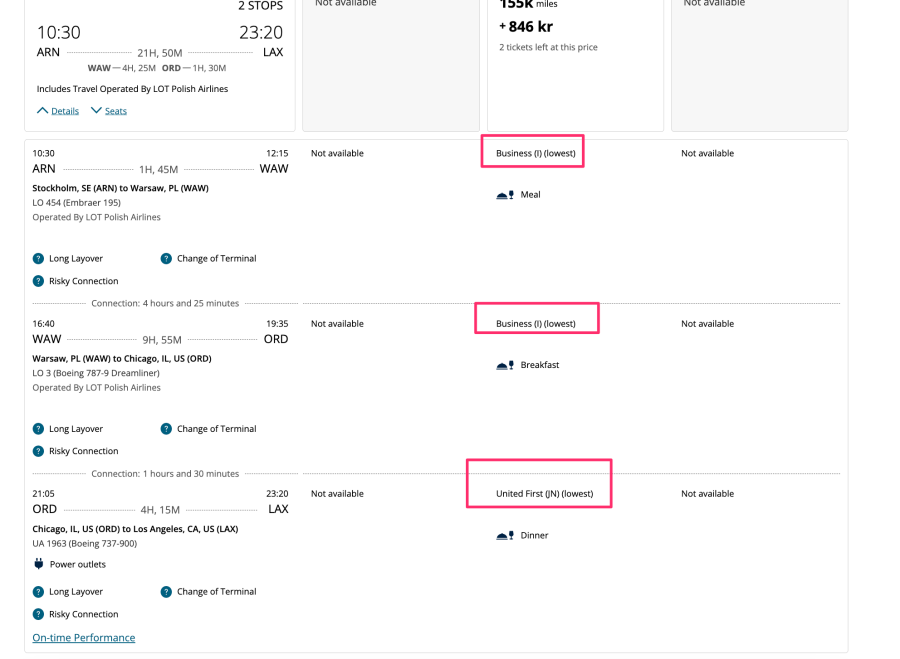Click Risky Connection help icon for Warsaw–Chicago flight

(38, 451)
